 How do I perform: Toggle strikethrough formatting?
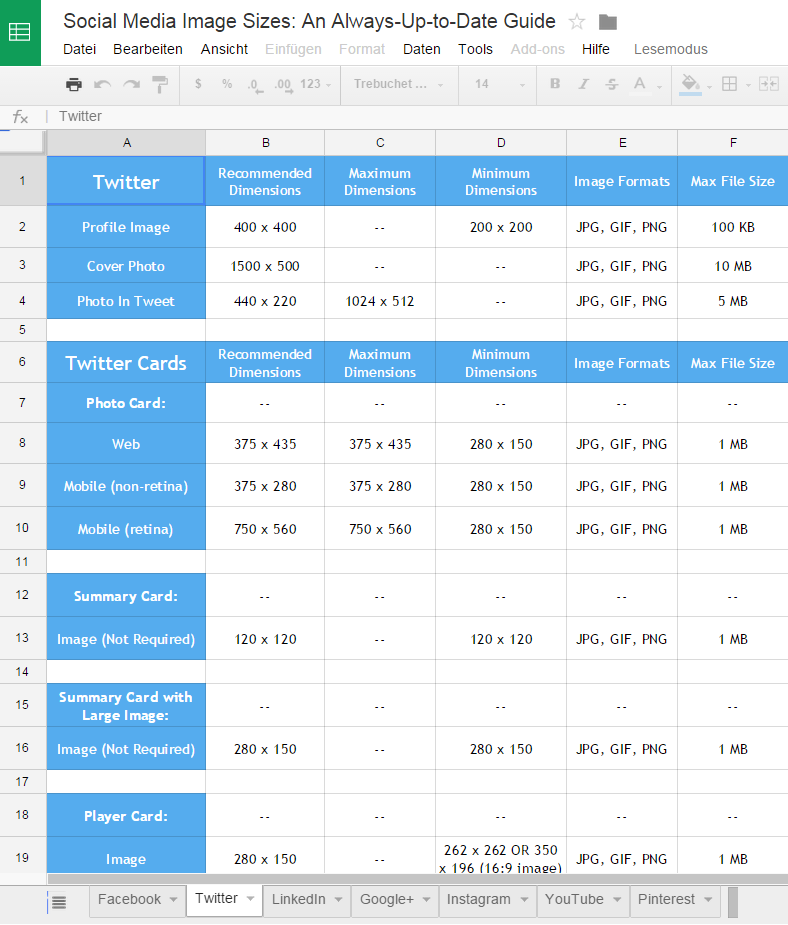(x=612, y=84)
